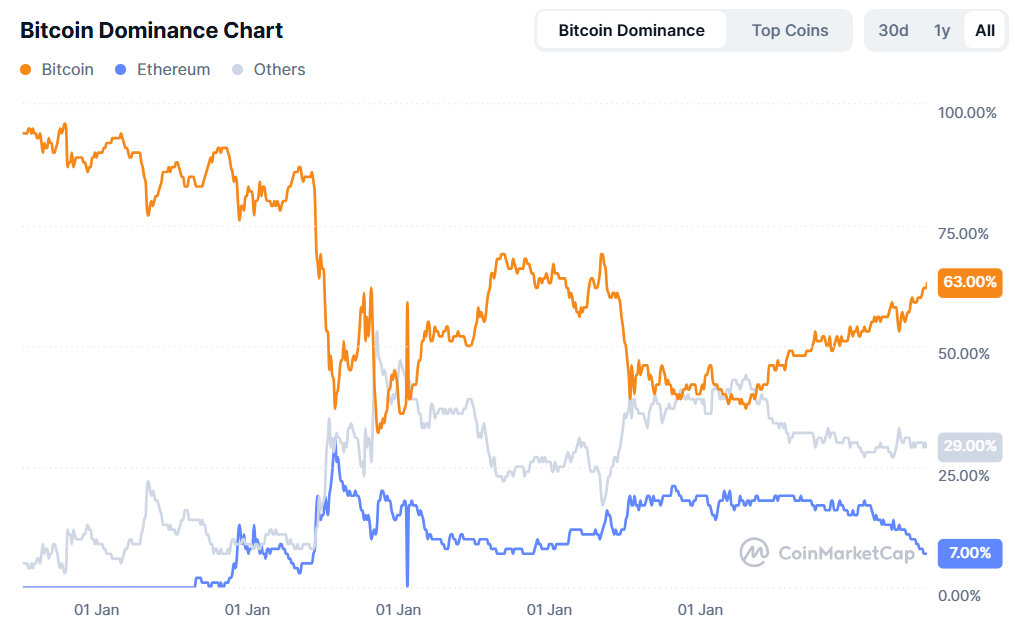Select the 1y time range
1015x631 pixels.
point(942,30)
